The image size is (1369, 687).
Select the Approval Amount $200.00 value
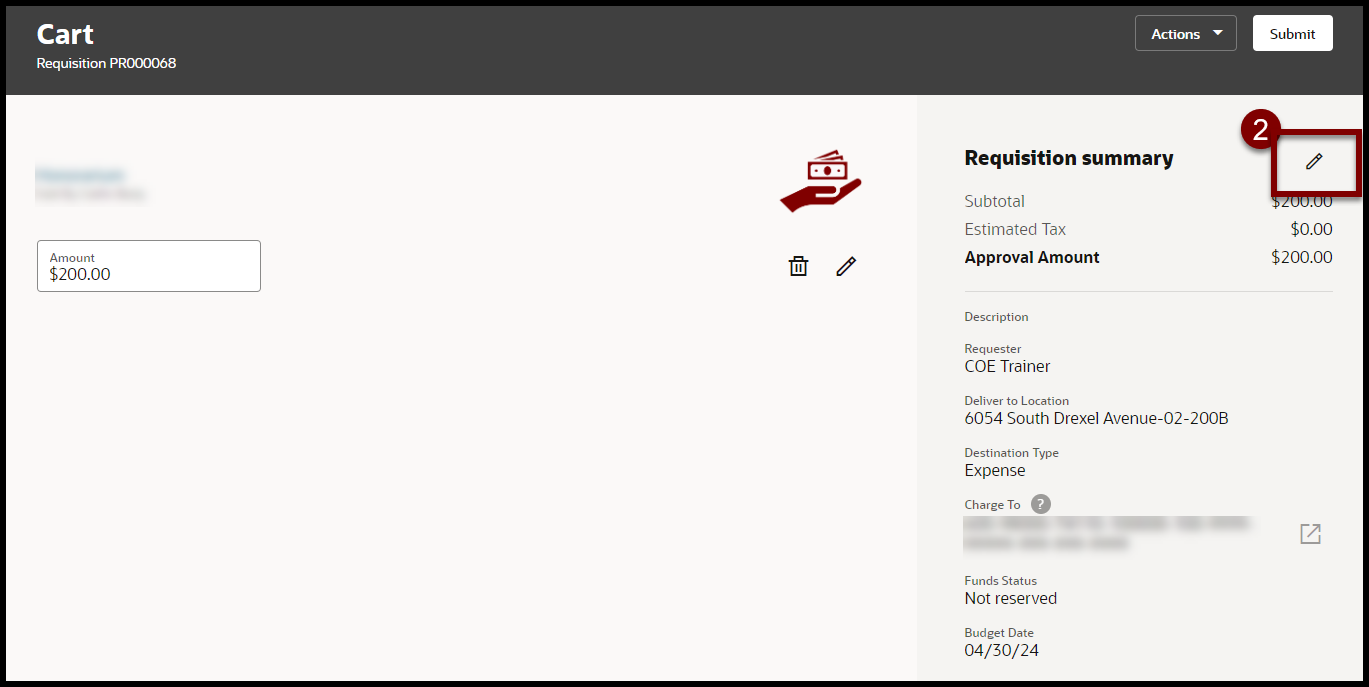(x=1301, y=257)
